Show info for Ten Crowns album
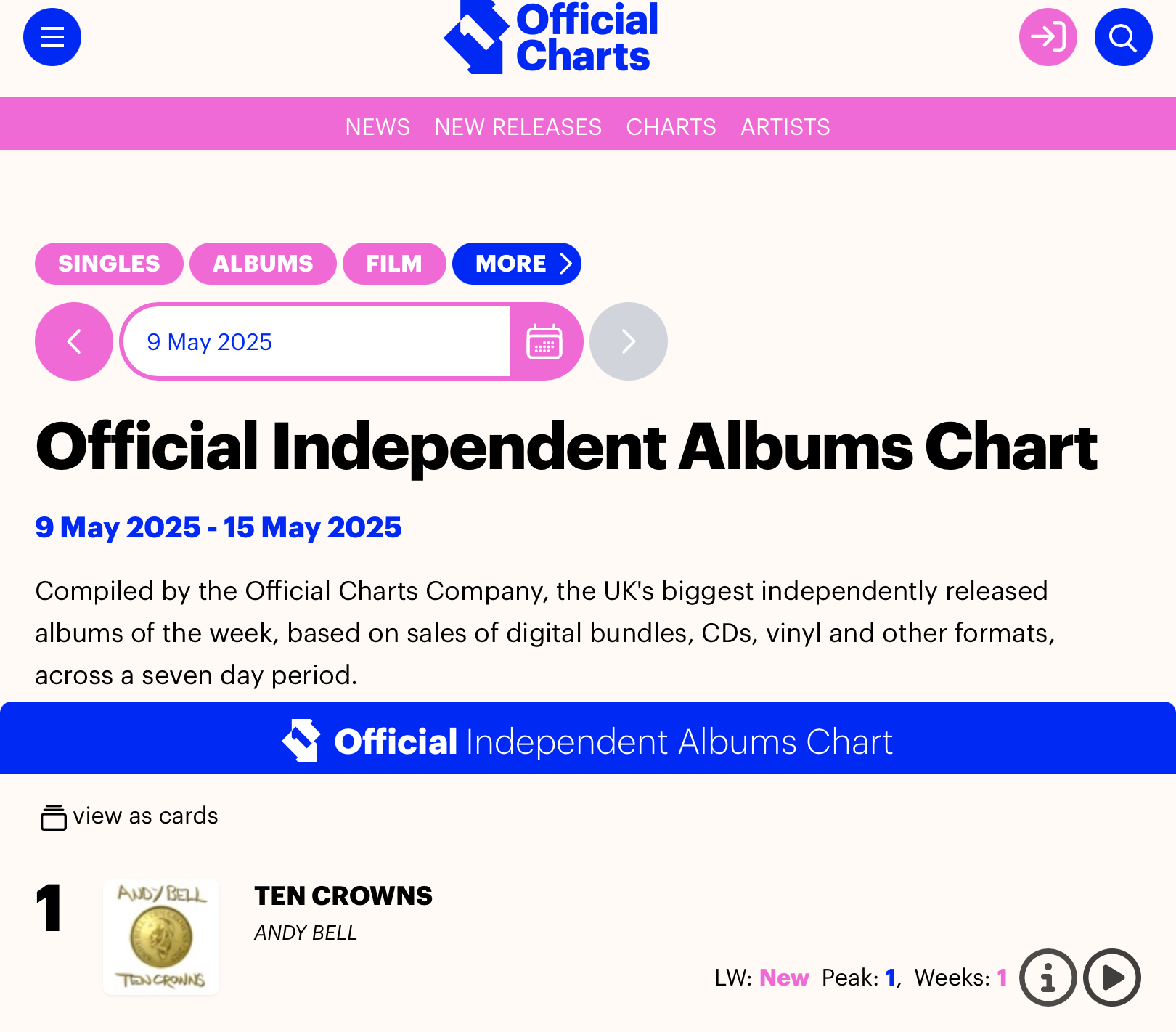1176x1032 pixels. click(1048, 978)
